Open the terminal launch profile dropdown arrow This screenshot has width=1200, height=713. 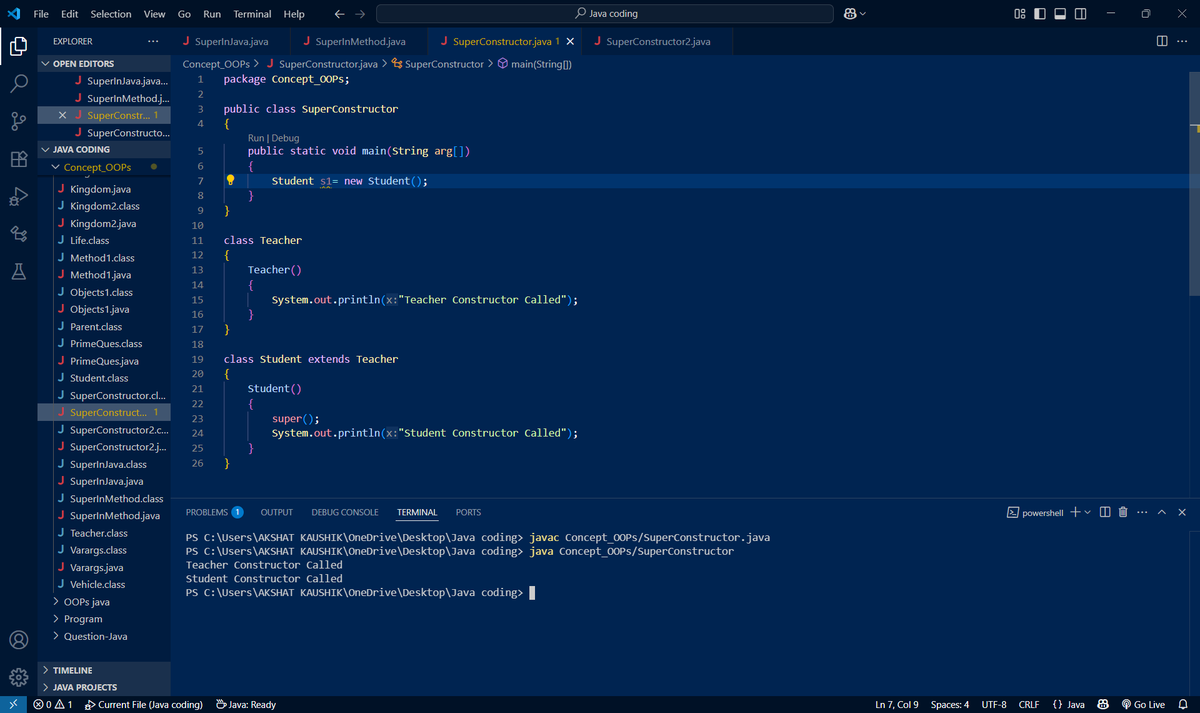pyautogui.click(x=1087, y=512)
